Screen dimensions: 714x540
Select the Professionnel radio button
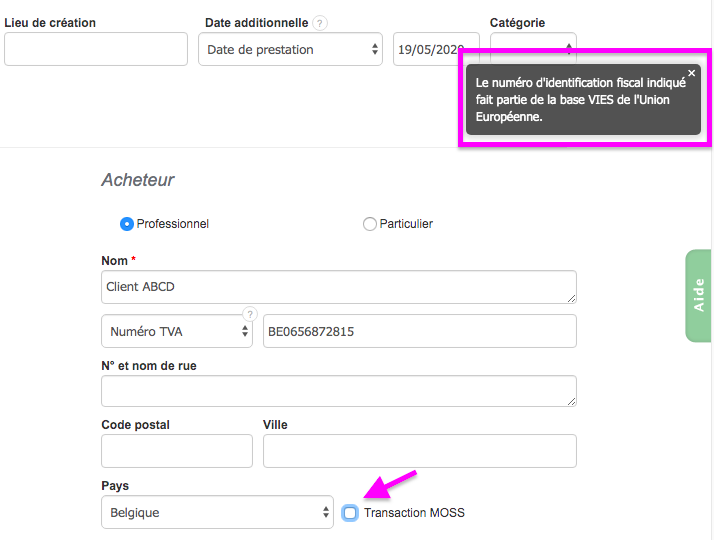pos(127,224)
